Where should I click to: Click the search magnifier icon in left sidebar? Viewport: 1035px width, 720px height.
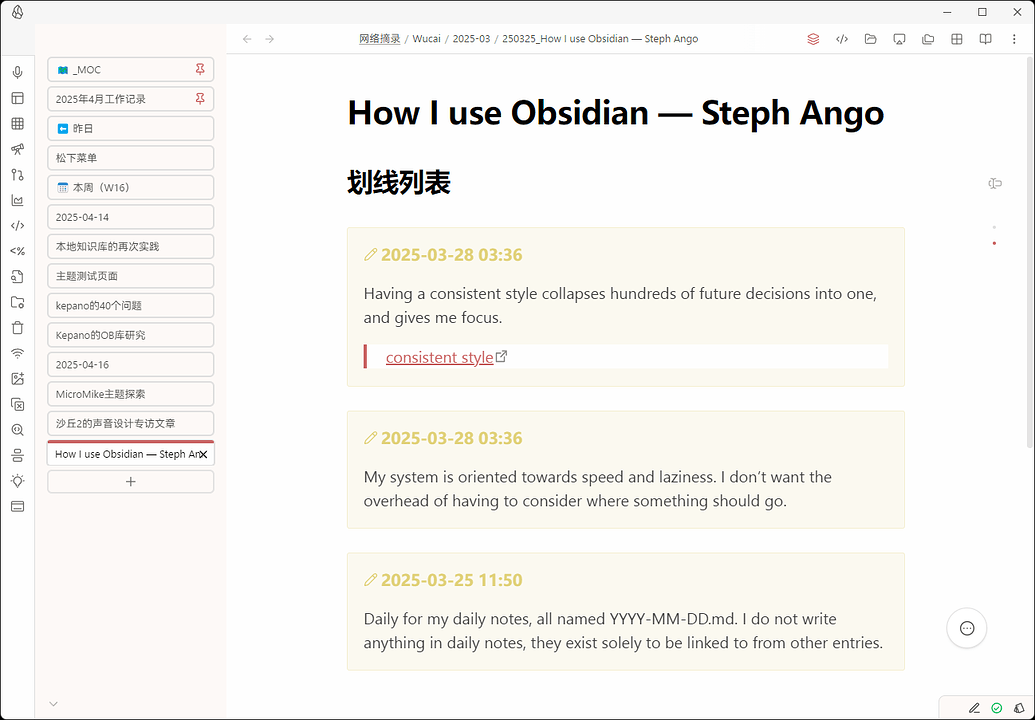17,428
